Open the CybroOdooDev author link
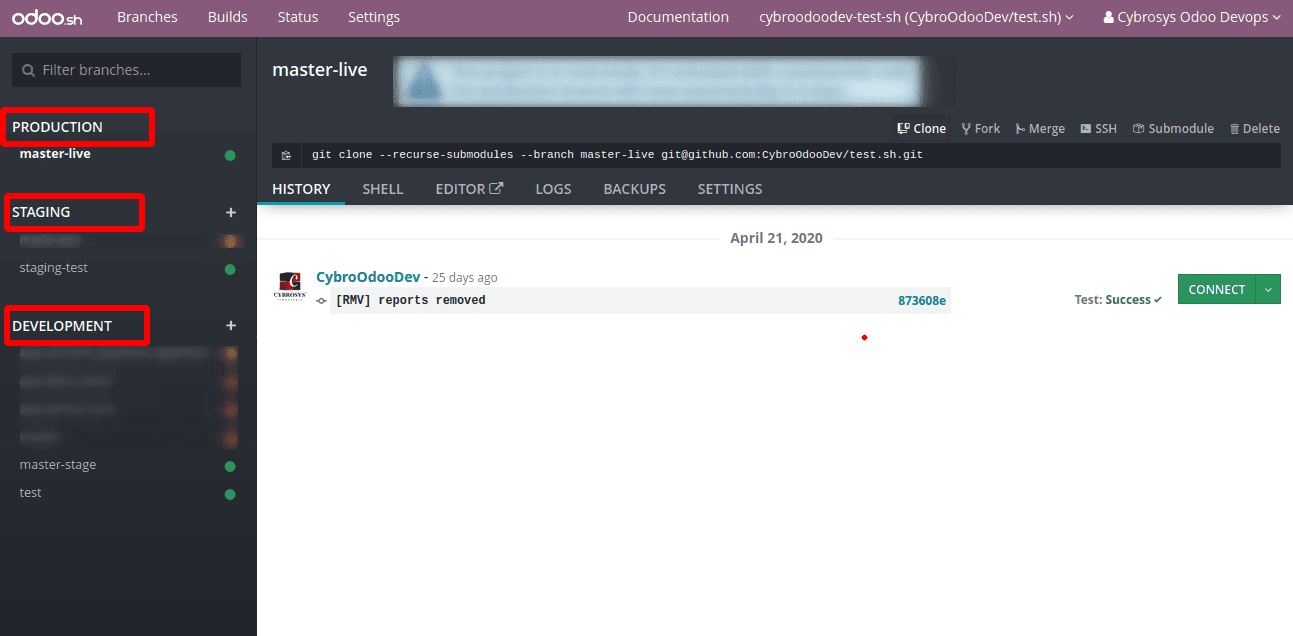 coord(368,277)
